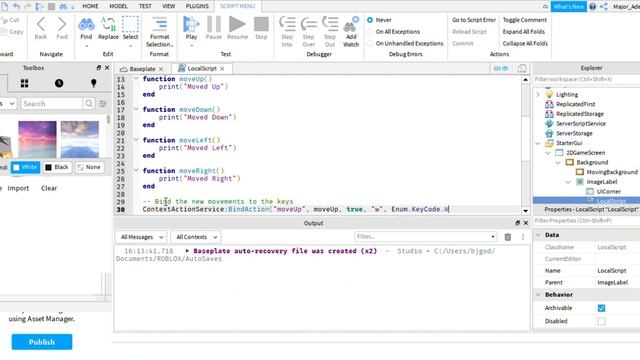Collapse the Data properties section
The width and height of the screenshot is (640, 360).
(538, 235)
